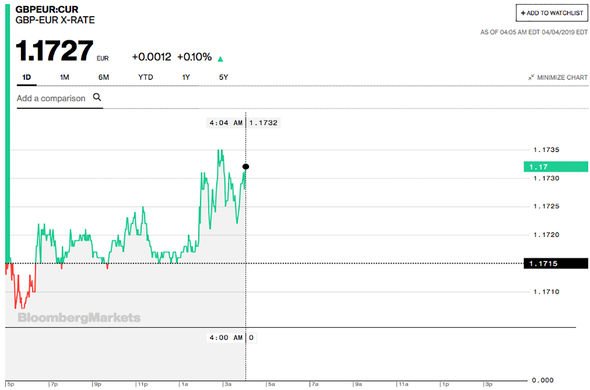The image size is (590, 390).
Task: Select the 1D time range tab
Action: (26, 77)
